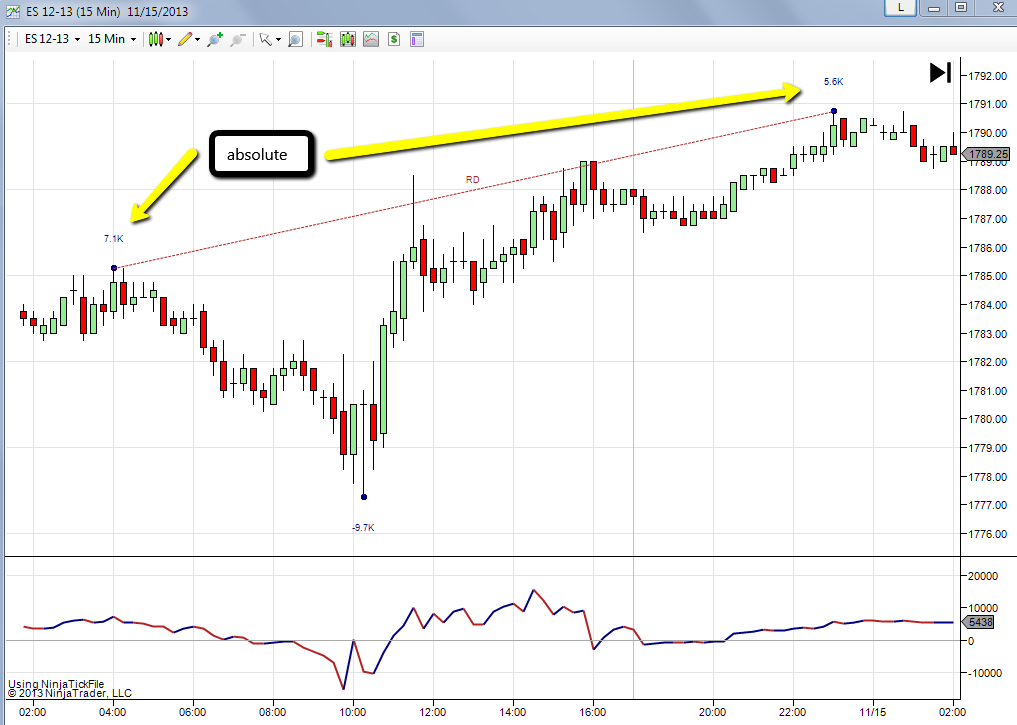This screenshot has width=1017, height=725.
Task: Click the zoom out magnifier icon
Action: (x=238, y=40)
